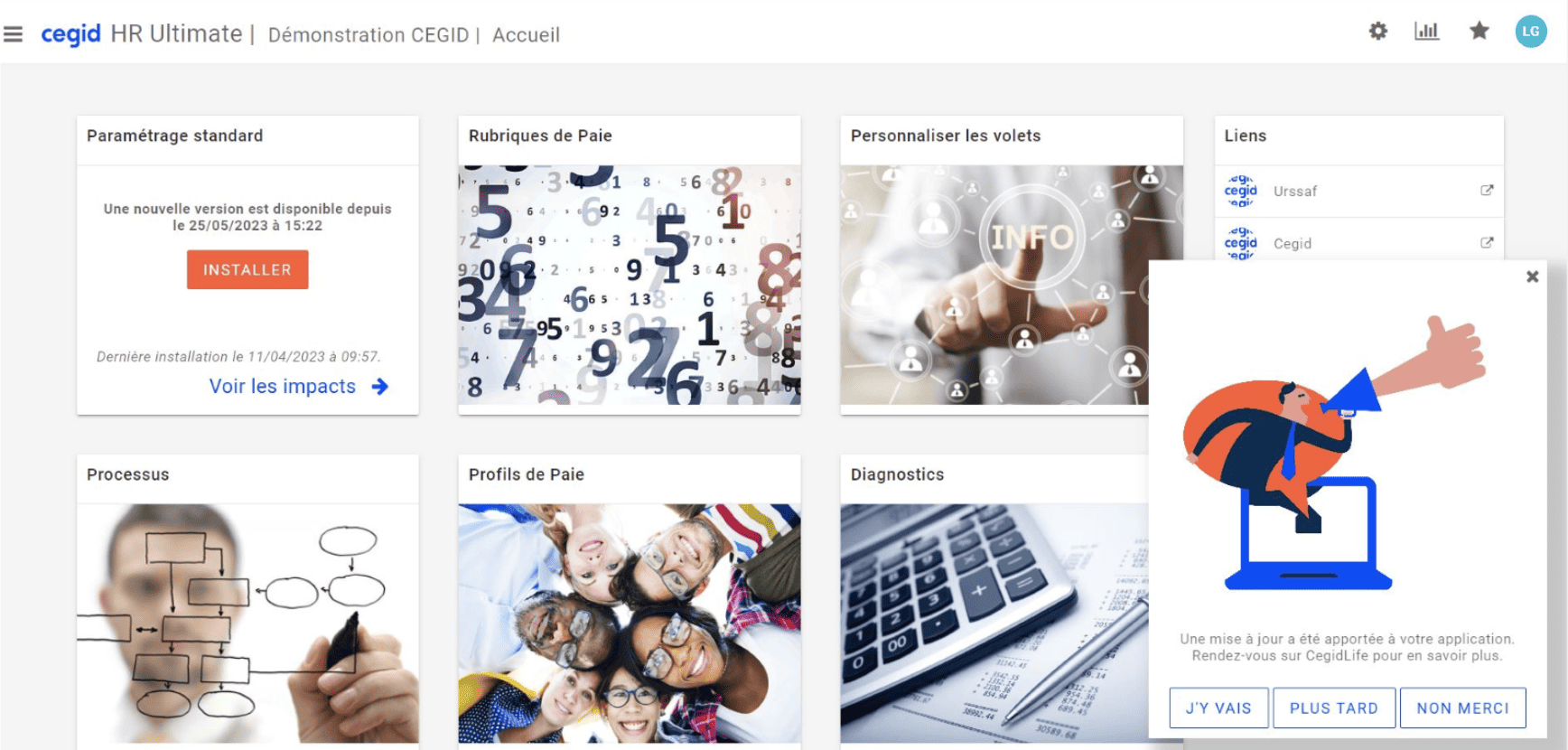Open the hamburger navigation menu

(x=13, y=34)
